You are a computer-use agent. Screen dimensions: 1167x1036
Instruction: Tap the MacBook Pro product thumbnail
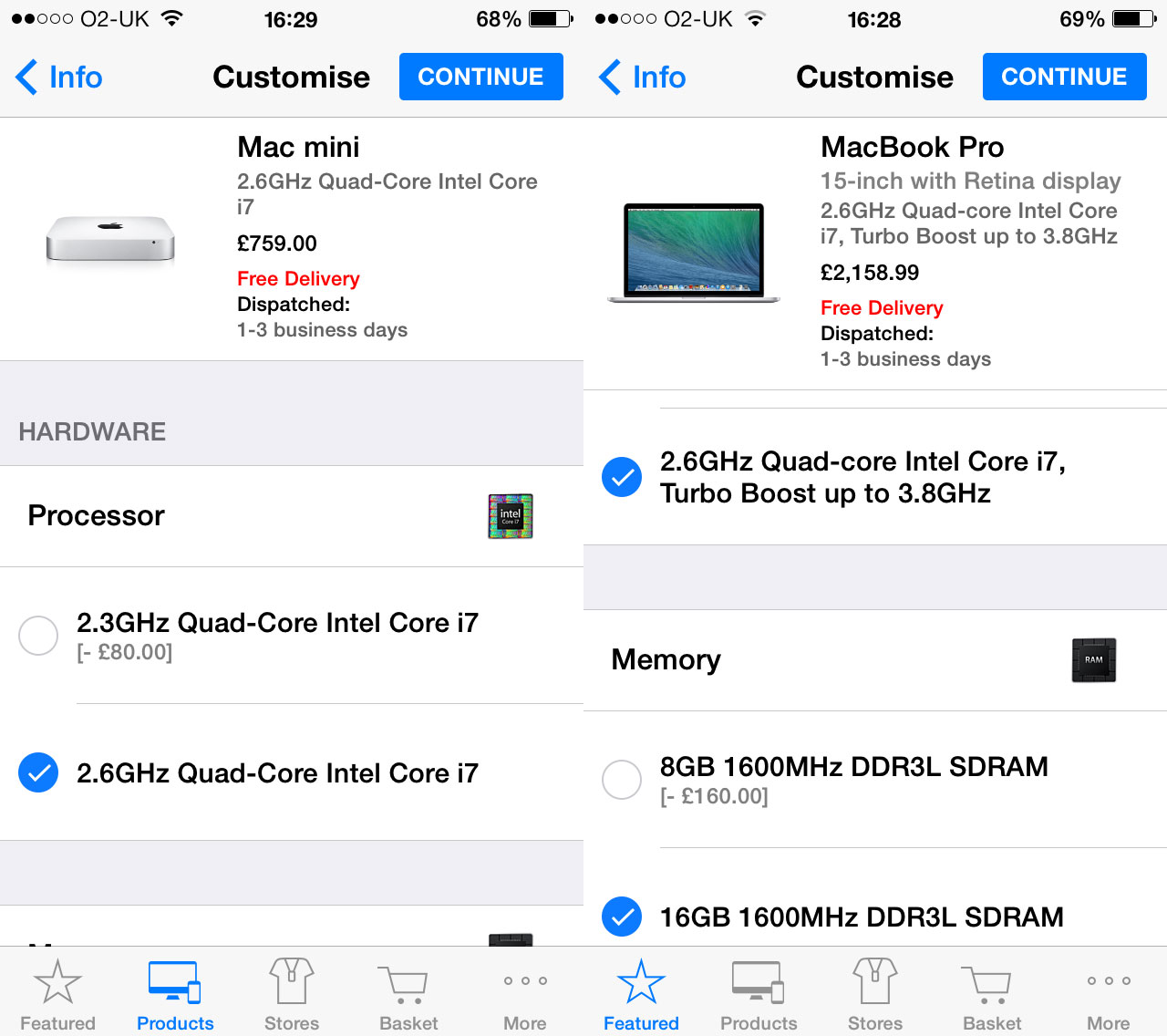694,253
